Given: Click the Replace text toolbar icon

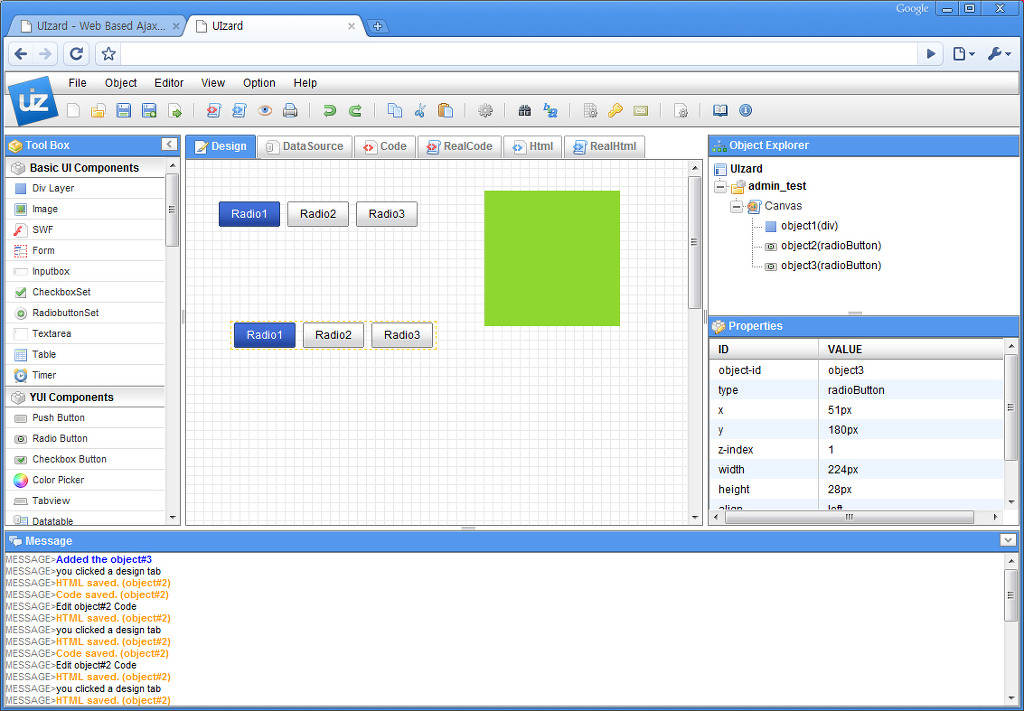Looking at the screenshot, I should pyautogui.click(x=550, y=111).
